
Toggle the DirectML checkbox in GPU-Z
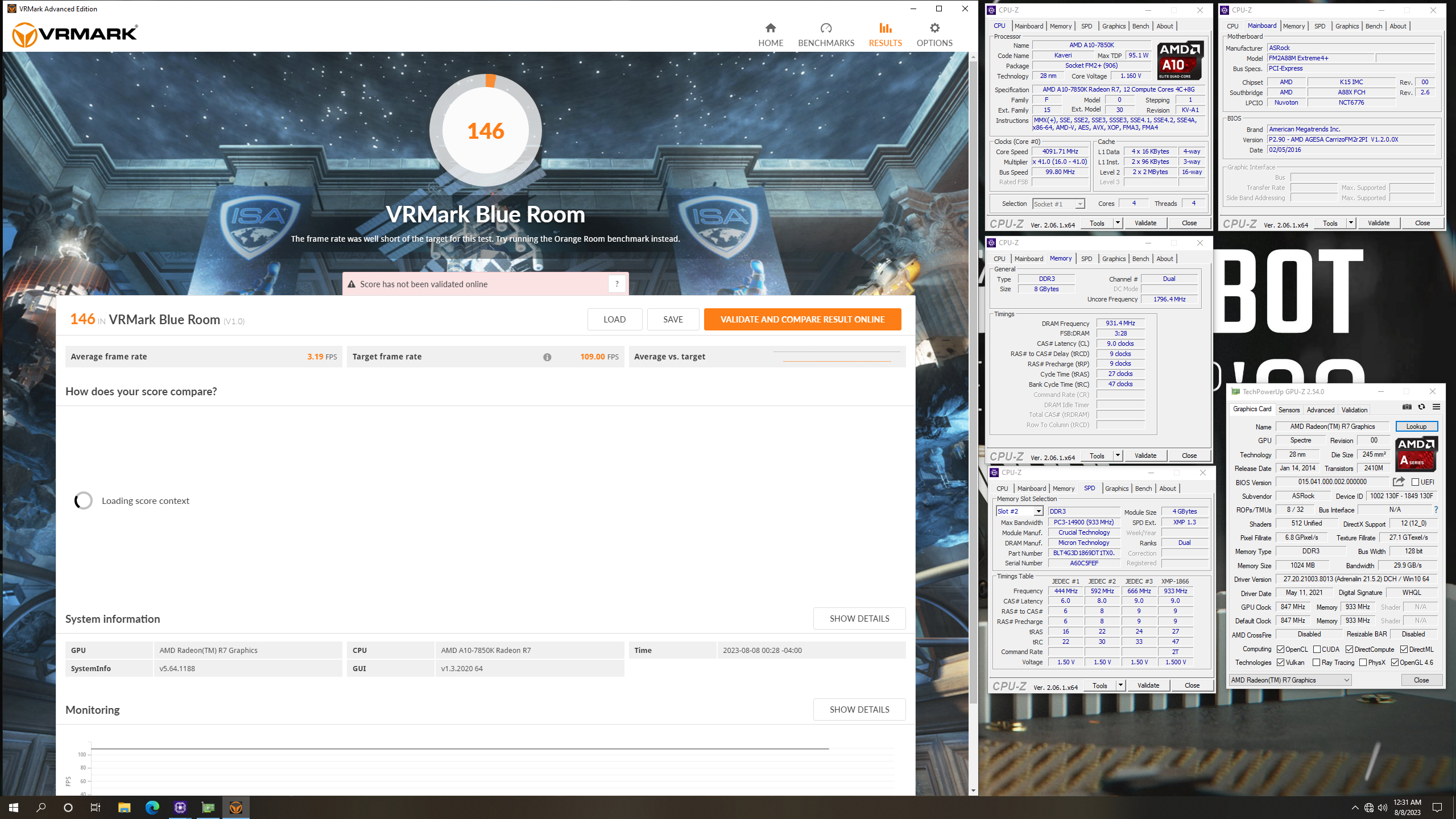(1404, 649)
